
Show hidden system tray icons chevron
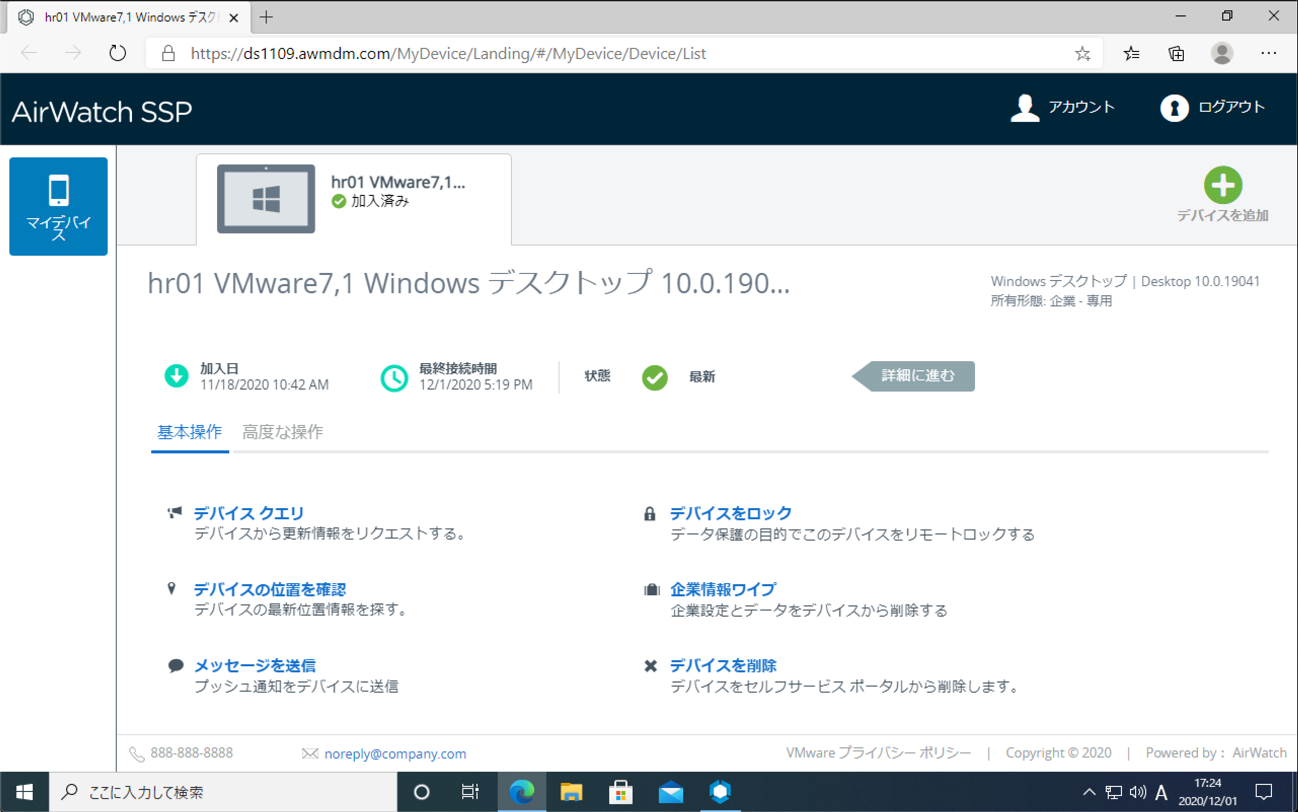1089,793
